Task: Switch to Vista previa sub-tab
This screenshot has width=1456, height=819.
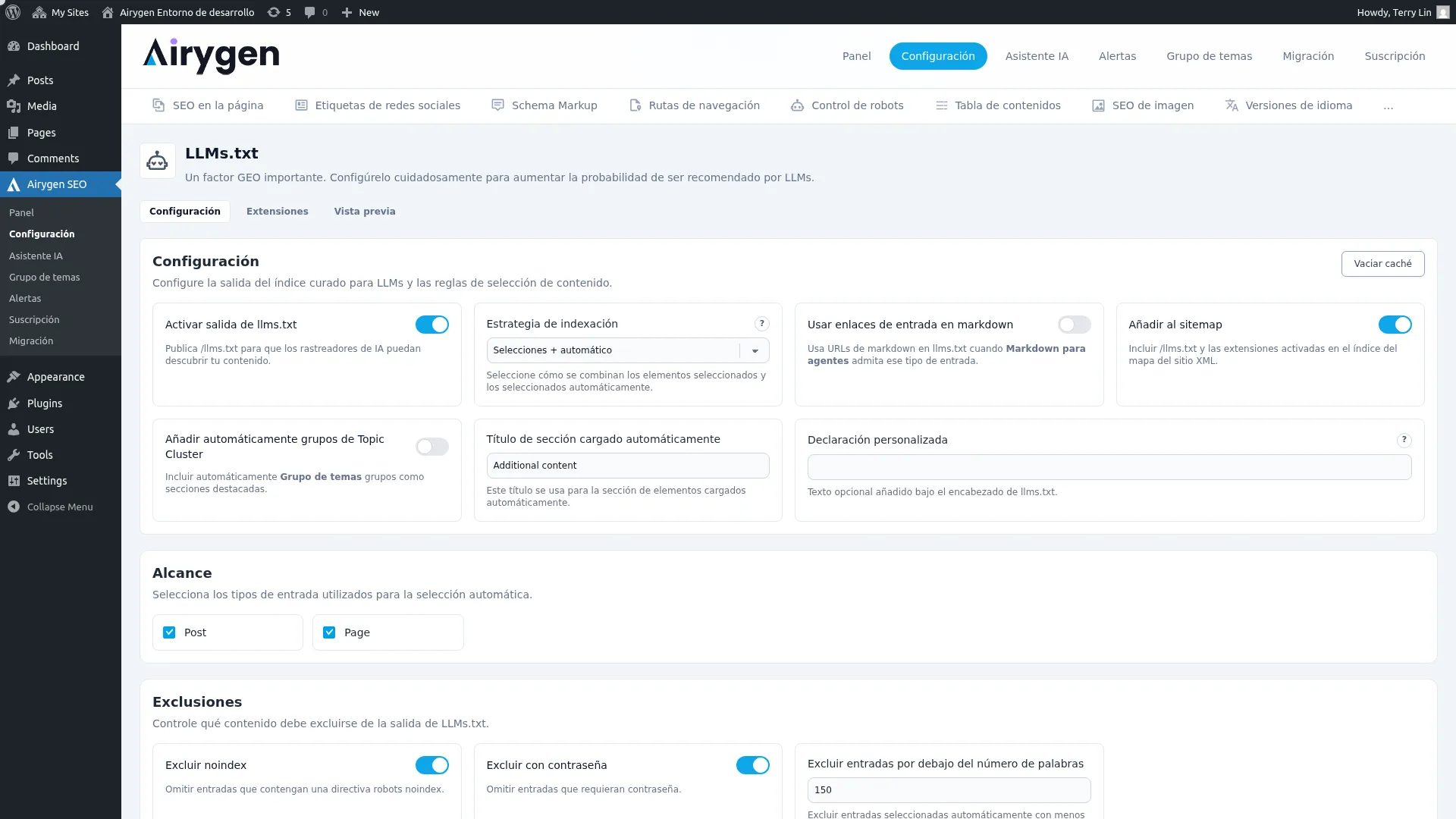Action: pyautogui.click(x=364, y=212)
